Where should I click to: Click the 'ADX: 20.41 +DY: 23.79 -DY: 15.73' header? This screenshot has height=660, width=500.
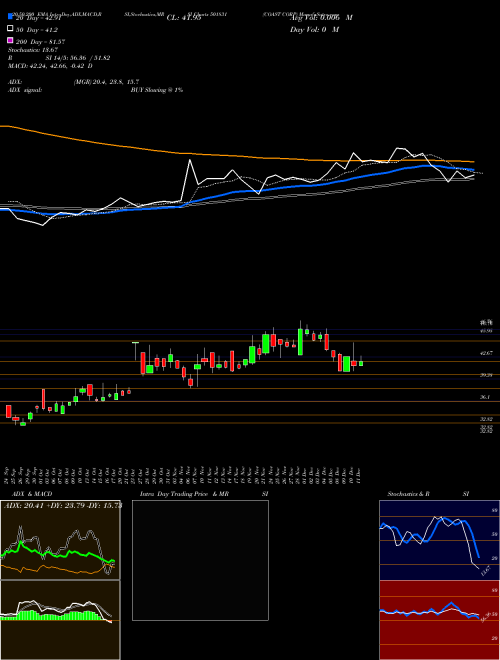click(x=62, y=505)
